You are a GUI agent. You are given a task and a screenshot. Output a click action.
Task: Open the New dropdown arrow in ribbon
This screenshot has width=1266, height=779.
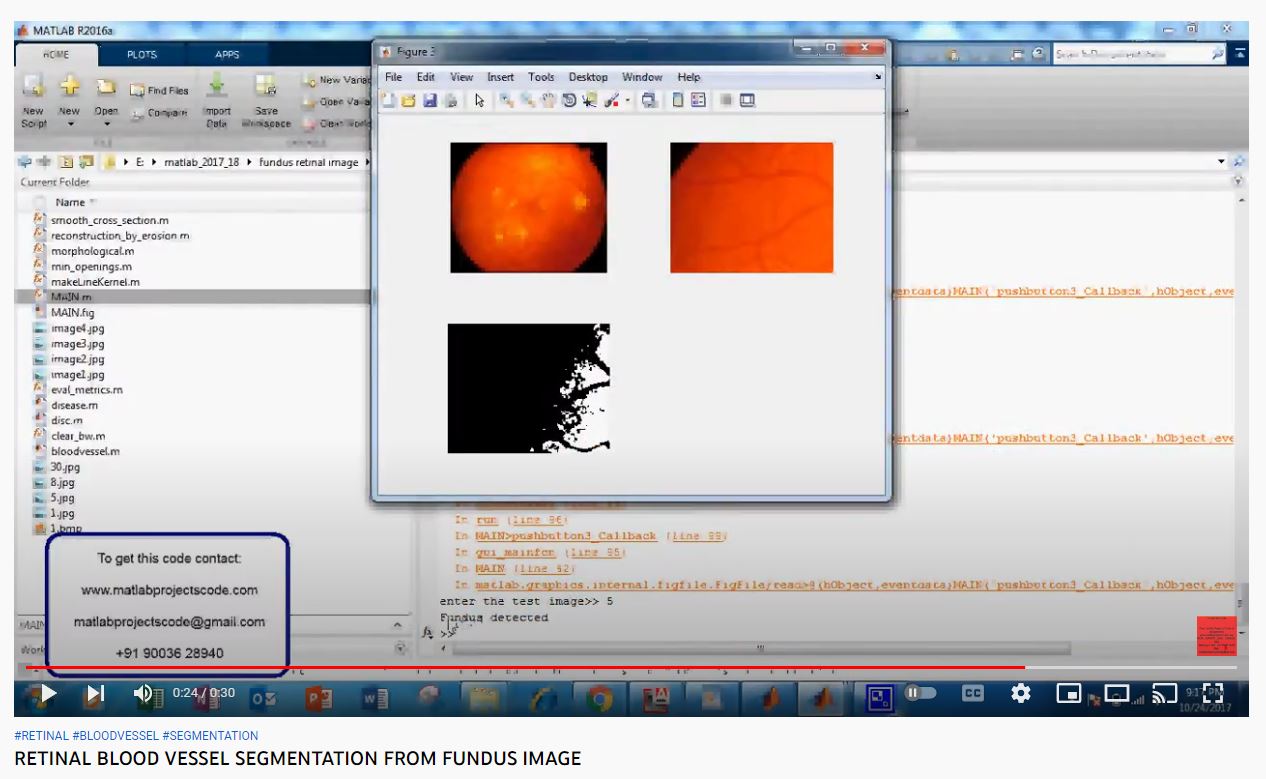70,125
